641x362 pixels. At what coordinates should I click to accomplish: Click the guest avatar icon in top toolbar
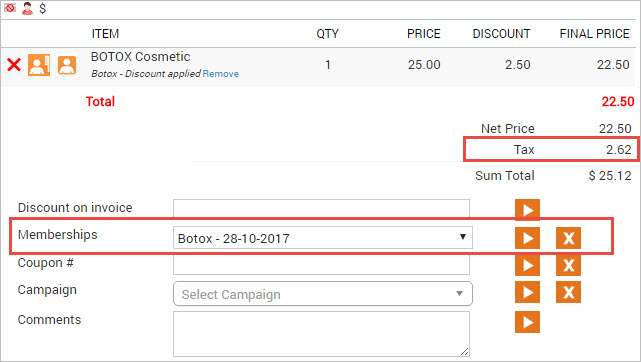coord(27,8)
